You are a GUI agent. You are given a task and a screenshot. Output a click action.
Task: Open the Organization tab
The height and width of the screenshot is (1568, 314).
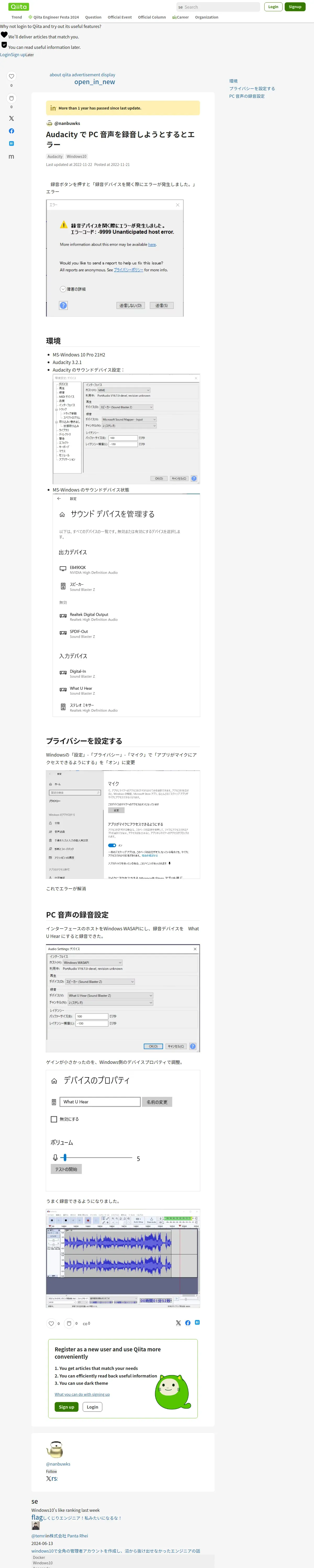207,17
